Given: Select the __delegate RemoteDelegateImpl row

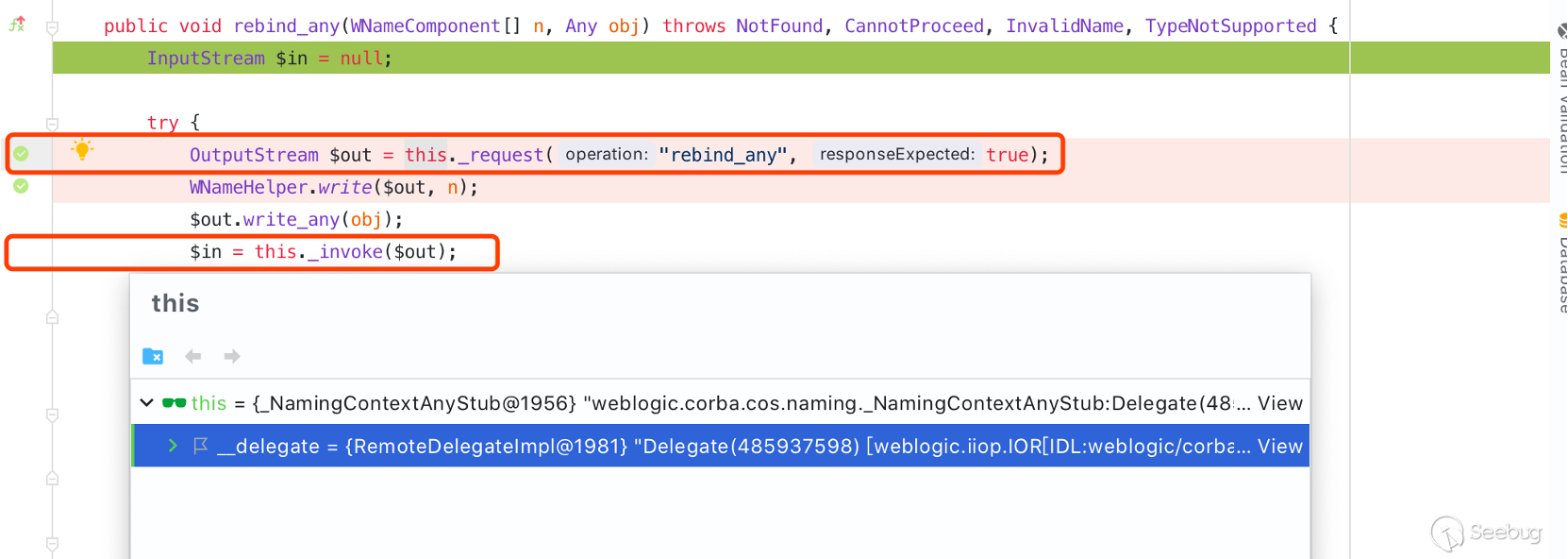Looking at the screenshot, I should click(721, 446).
